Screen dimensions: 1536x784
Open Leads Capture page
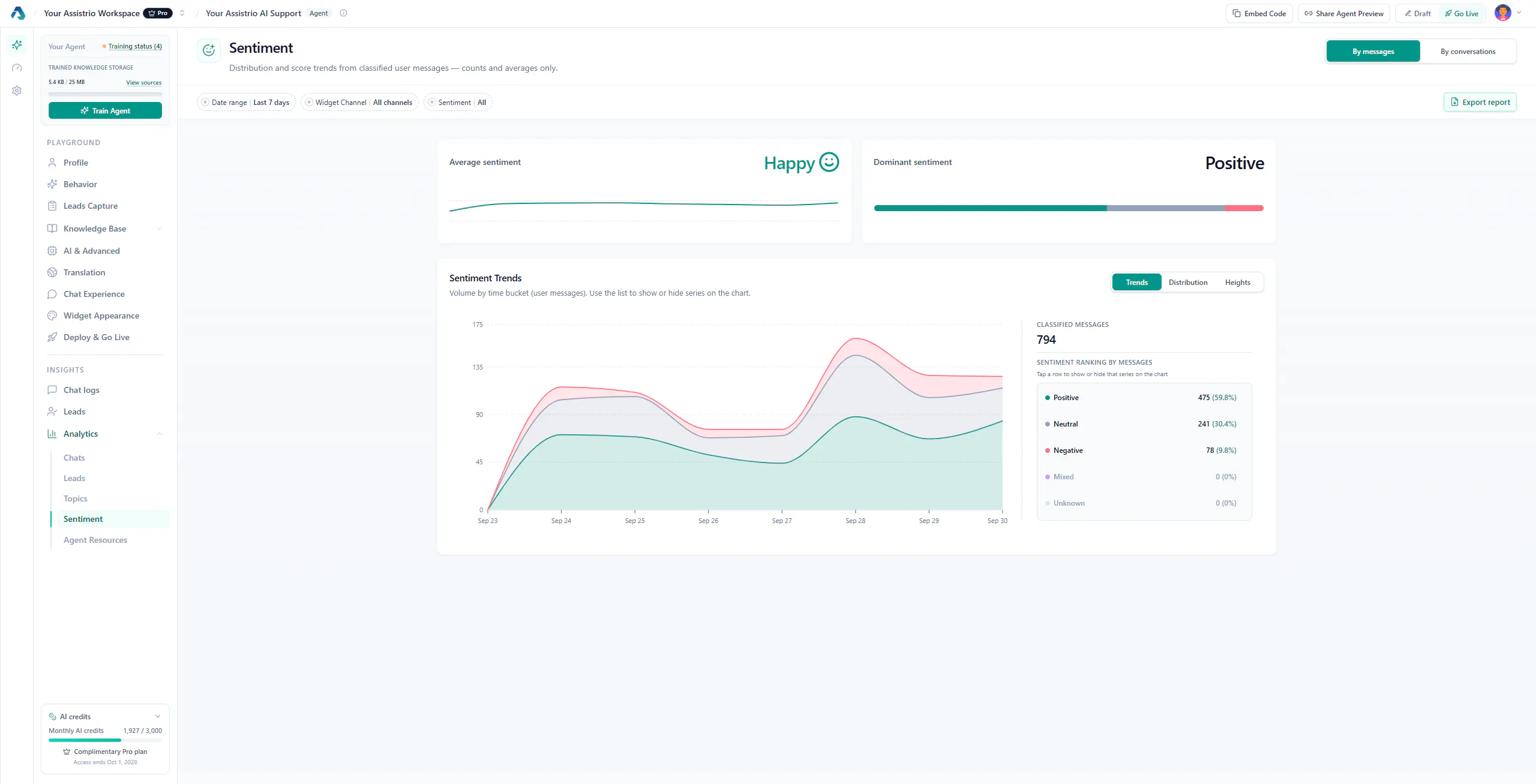pos(105,206)
